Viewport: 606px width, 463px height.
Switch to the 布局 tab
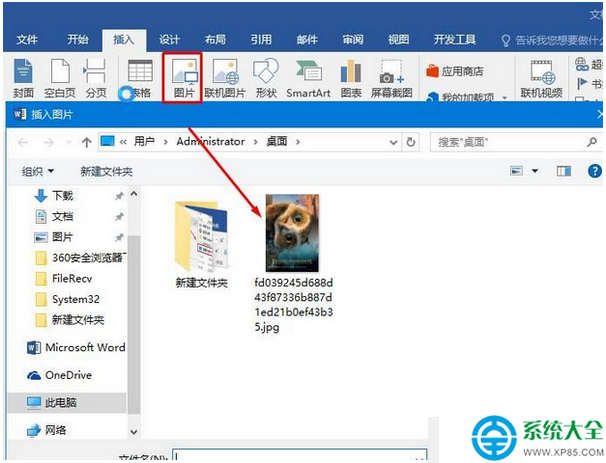(x=215, y=39)
